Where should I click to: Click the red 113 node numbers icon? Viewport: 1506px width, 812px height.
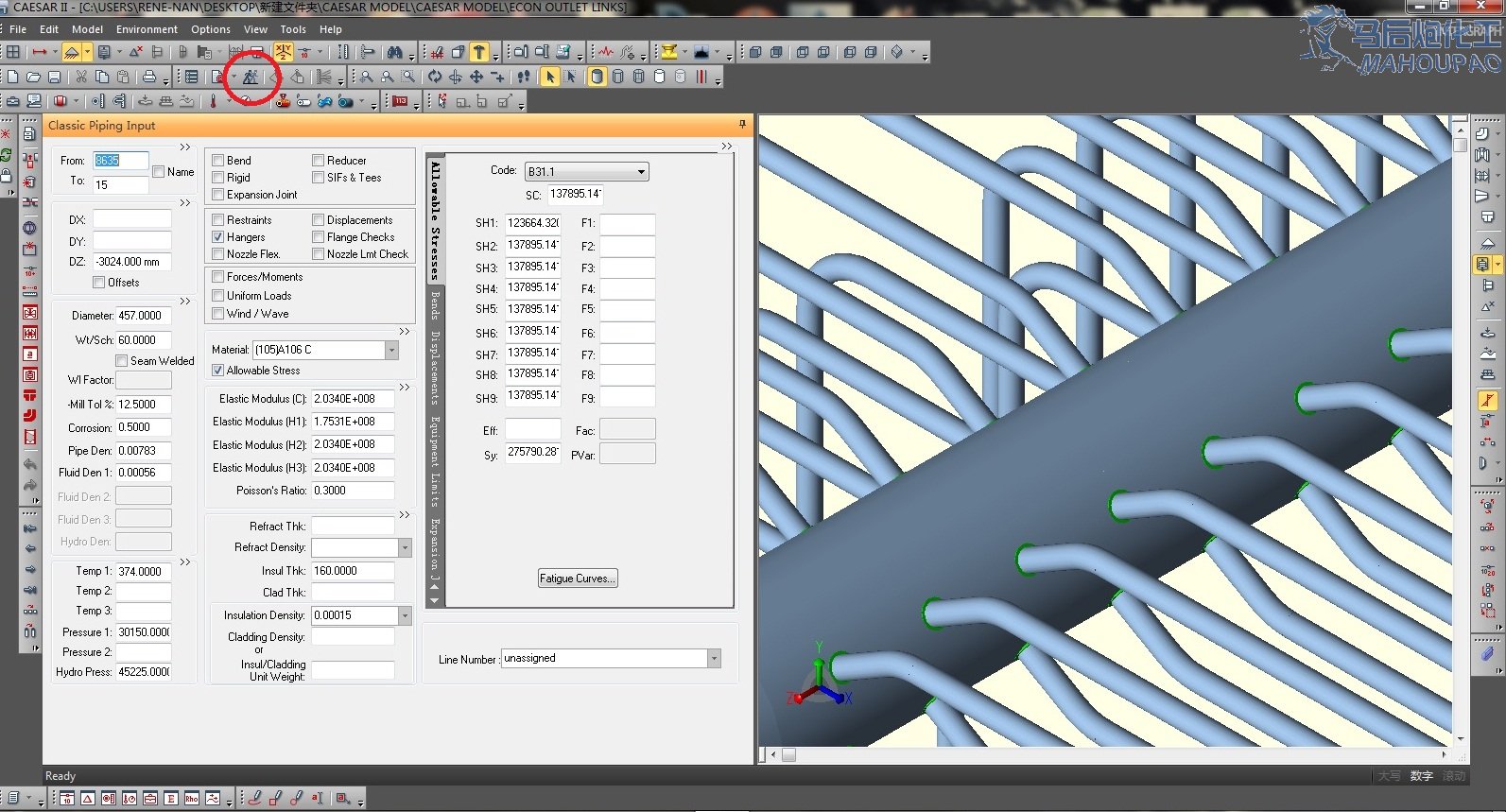coord(400,101)
